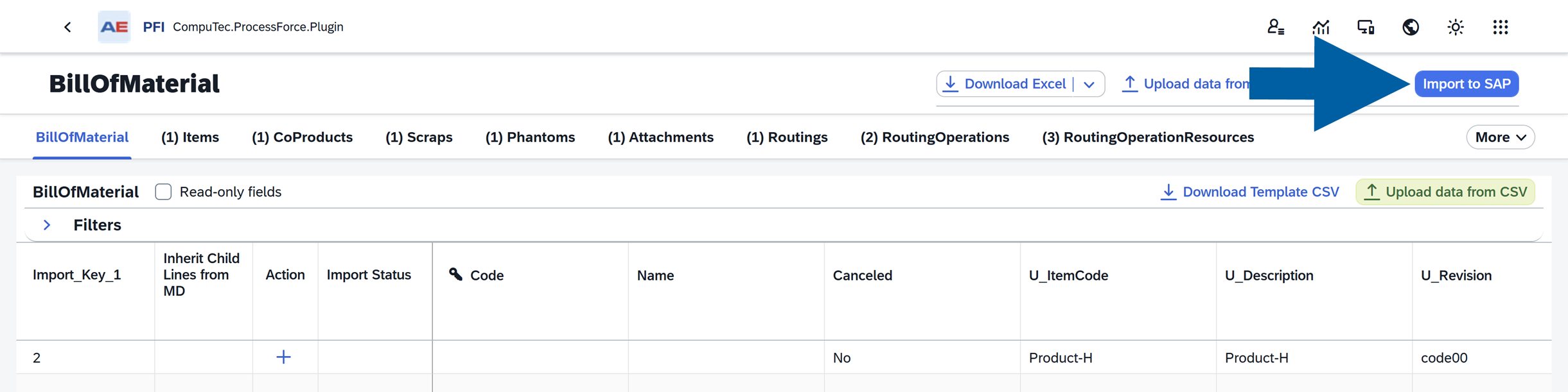Image resolution: width=1568 pixels, height=392 pixels.
Task: Switch to the (1) Items tab
Action: click(x=190, y=137)
